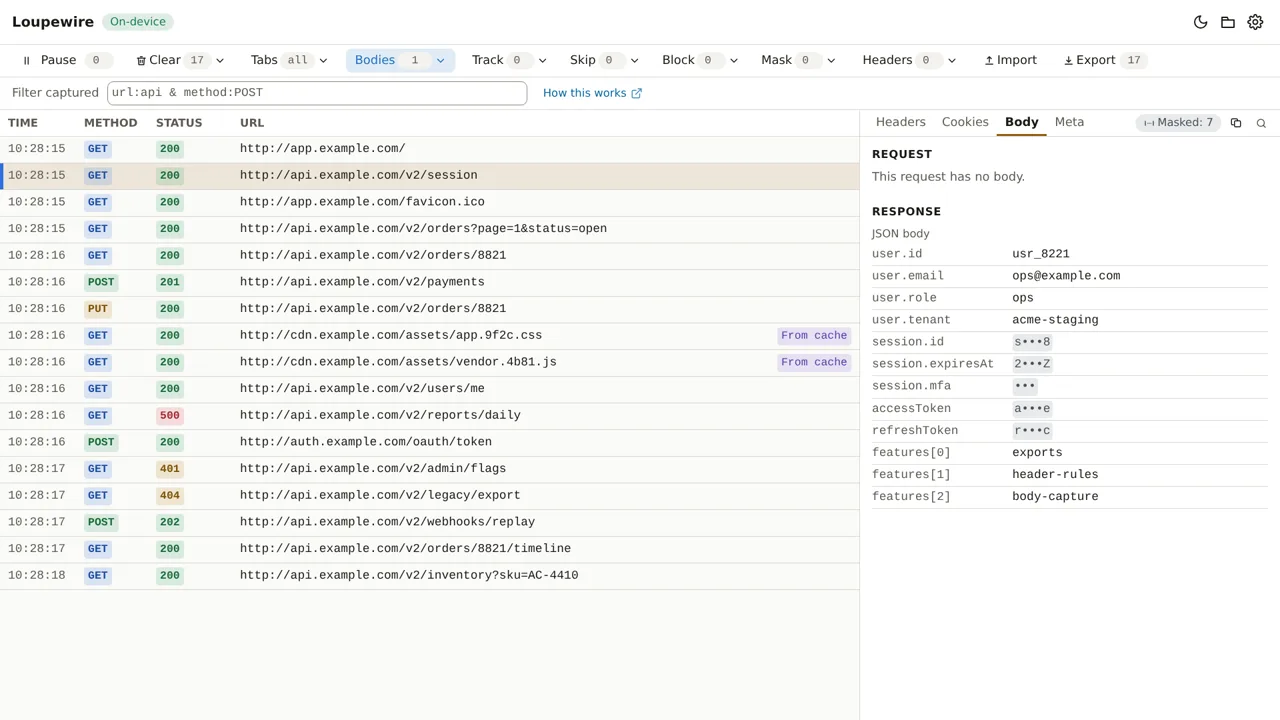Click 'From cache' badge on app.9f2c.css

point(814,336)
